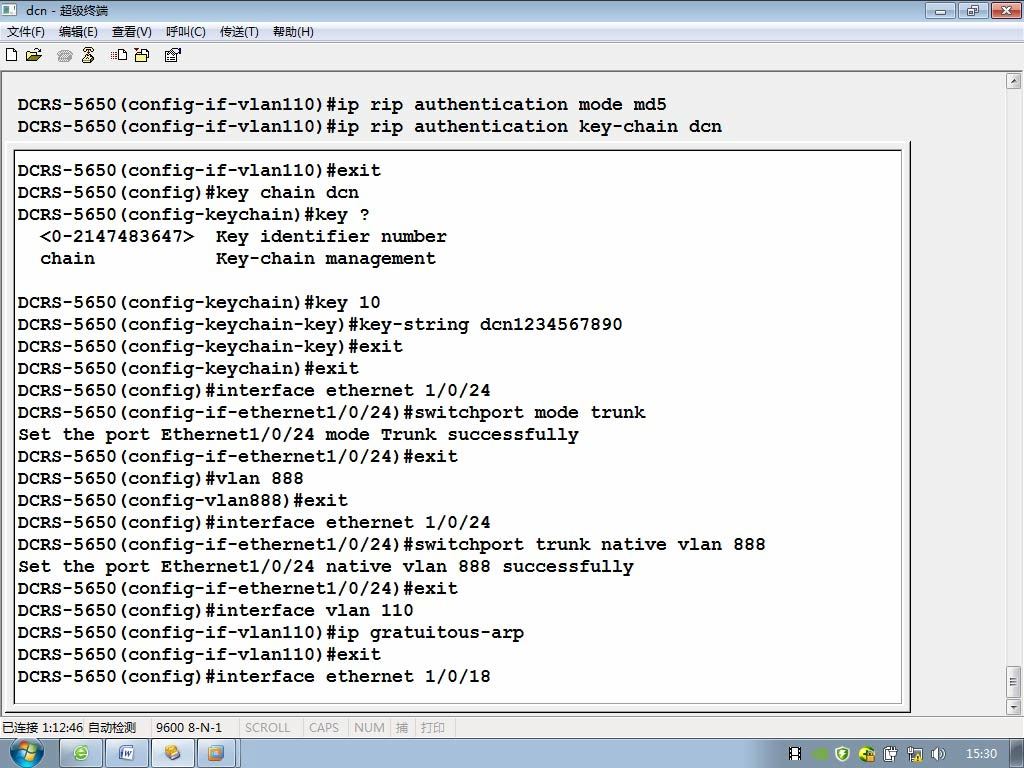Click the "Key-chain management" help text
This screenshot has width=1024, height=768.
tap(325, 259)
